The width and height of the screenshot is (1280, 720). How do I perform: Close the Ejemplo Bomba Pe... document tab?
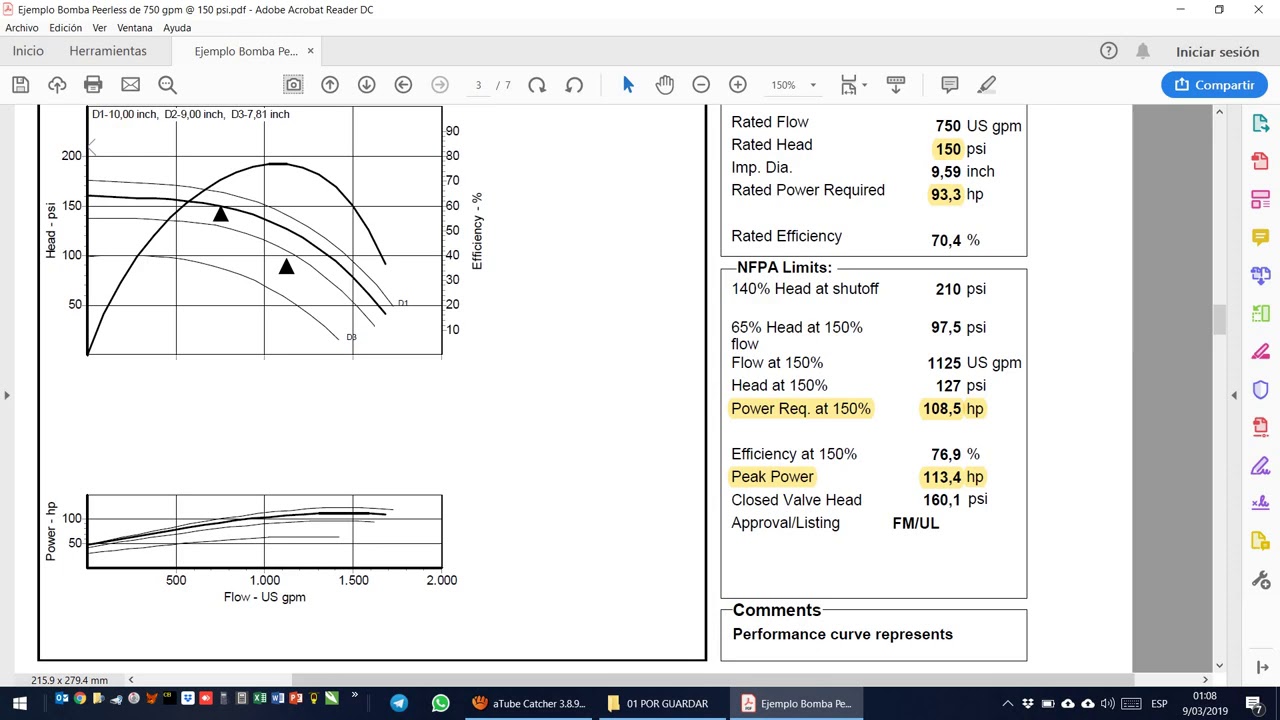pyautogui.click(x=310, y=51)
